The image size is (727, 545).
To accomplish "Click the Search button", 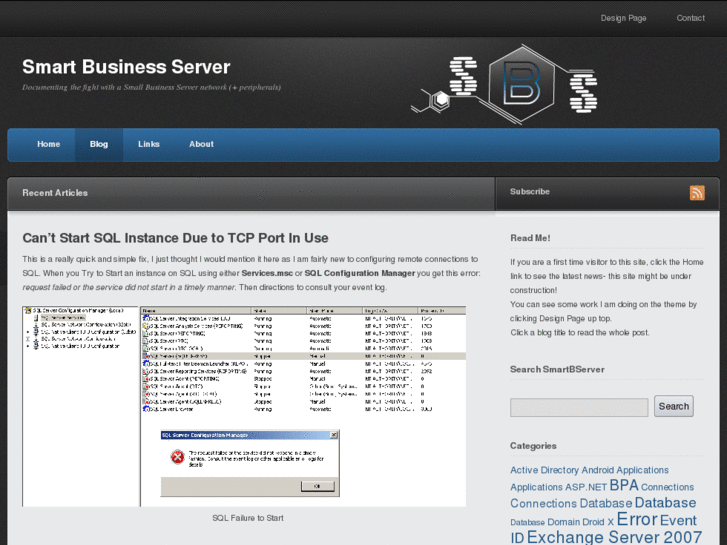I will [674, 406].
